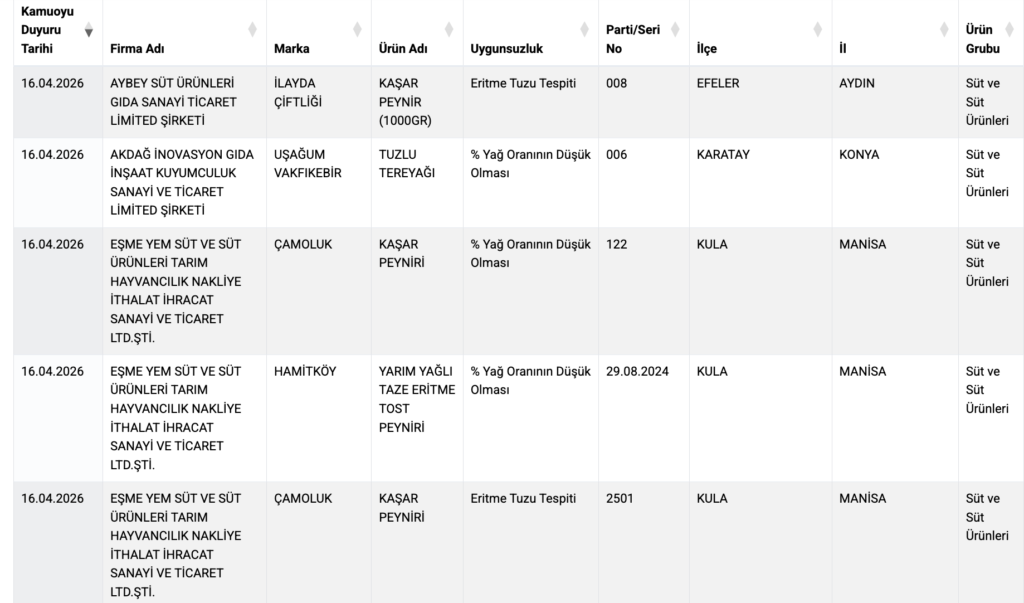Image resolution: width=1024 pixels, height=603 pixels.
Task: Click the EFELER district cell
Action: pyautogui.click(x=718, y=83)
